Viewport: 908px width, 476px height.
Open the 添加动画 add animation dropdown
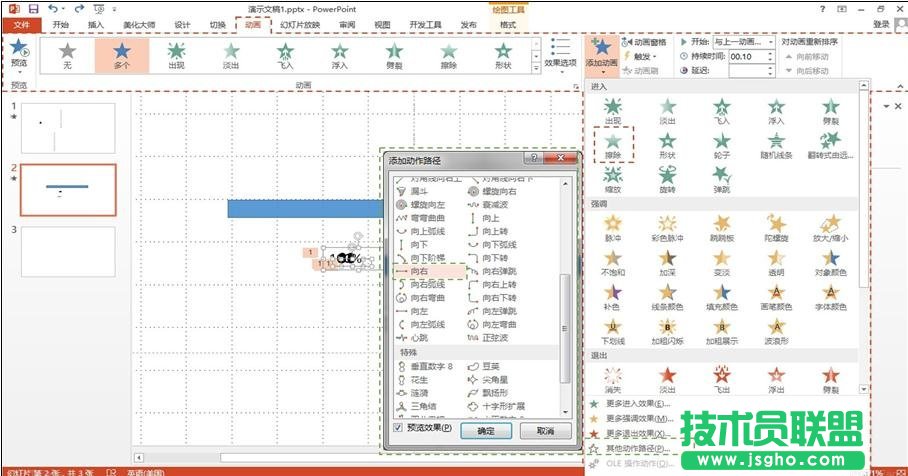pyautogui.click(x=601, y=56)
